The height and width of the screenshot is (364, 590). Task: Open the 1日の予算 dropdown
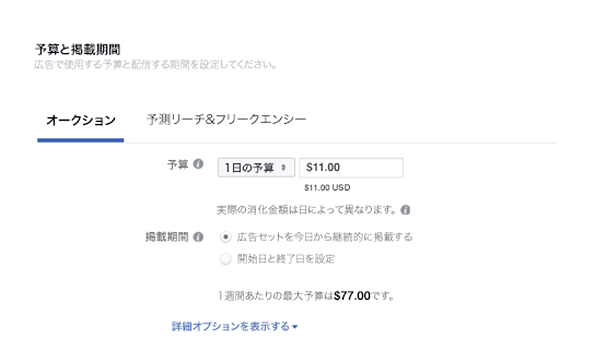pyautogui.click(x=256, y=168)
